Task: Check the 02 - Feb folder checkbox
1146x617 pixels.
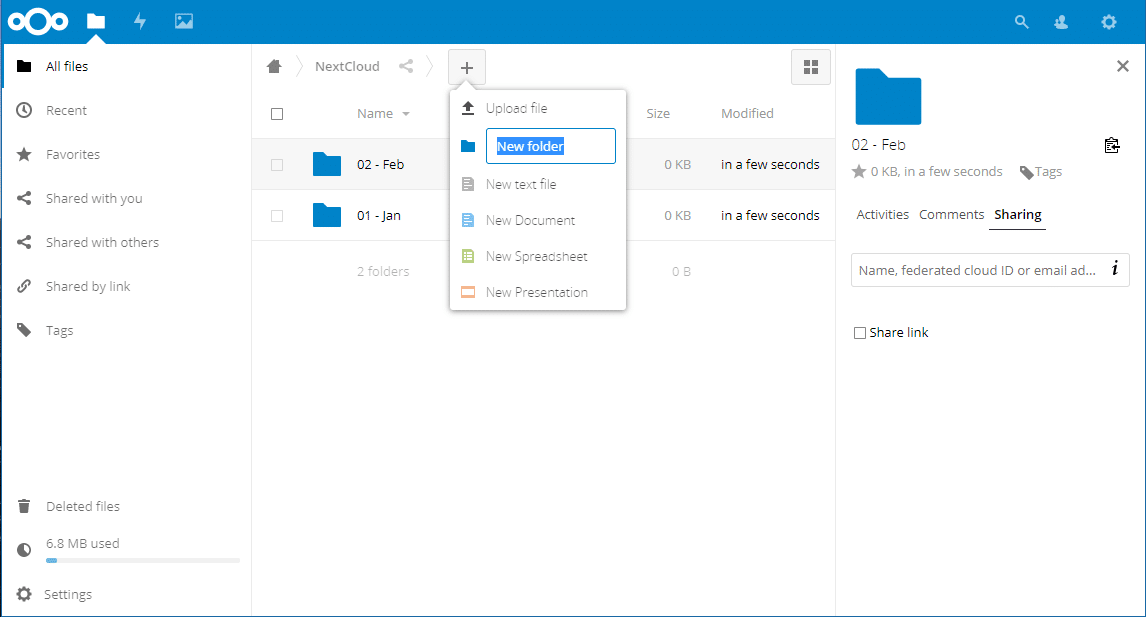Action: (277, 165)
